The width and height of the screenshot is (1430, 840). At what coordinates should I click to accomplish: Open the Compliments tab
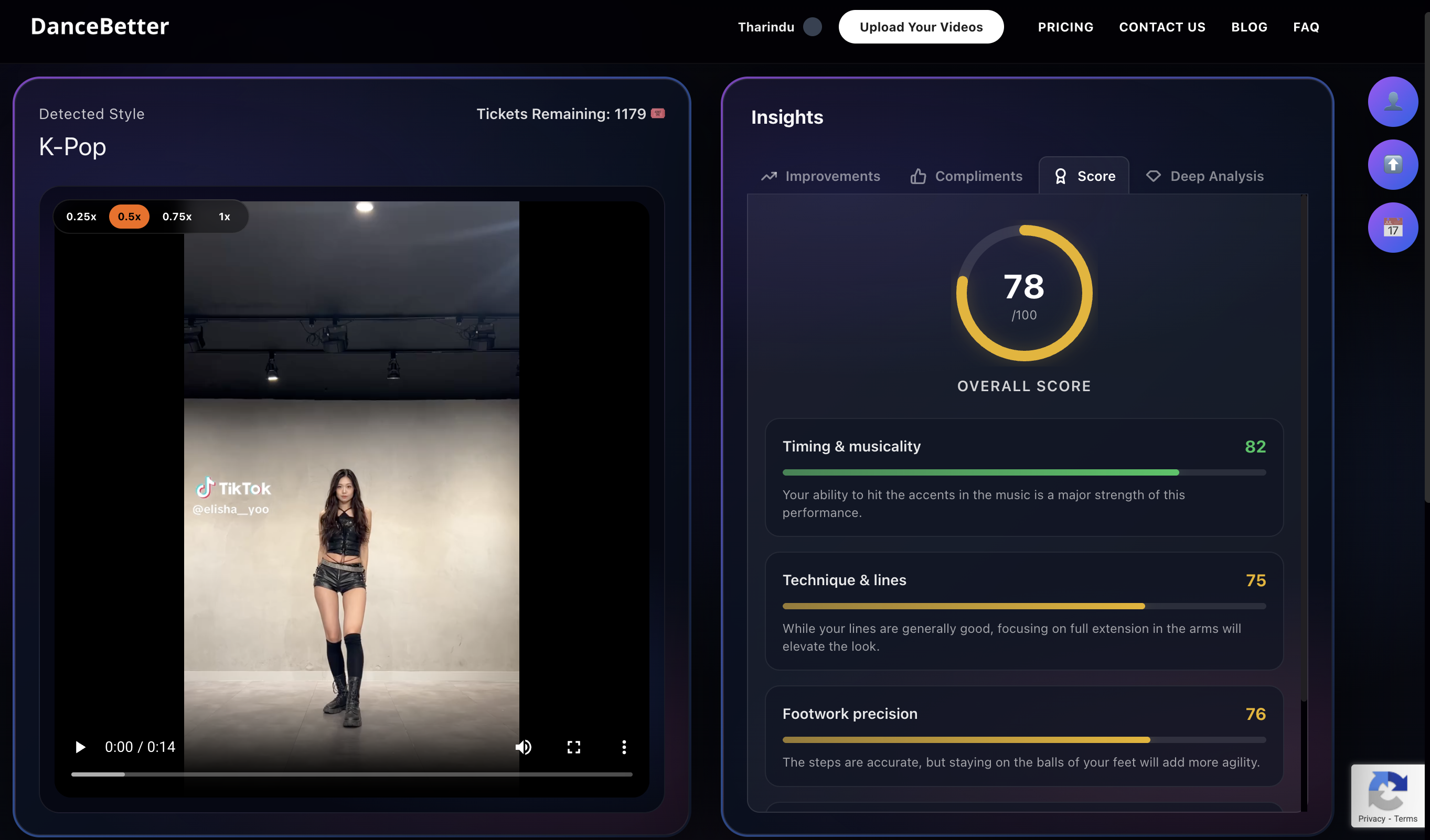click(966, 176)
